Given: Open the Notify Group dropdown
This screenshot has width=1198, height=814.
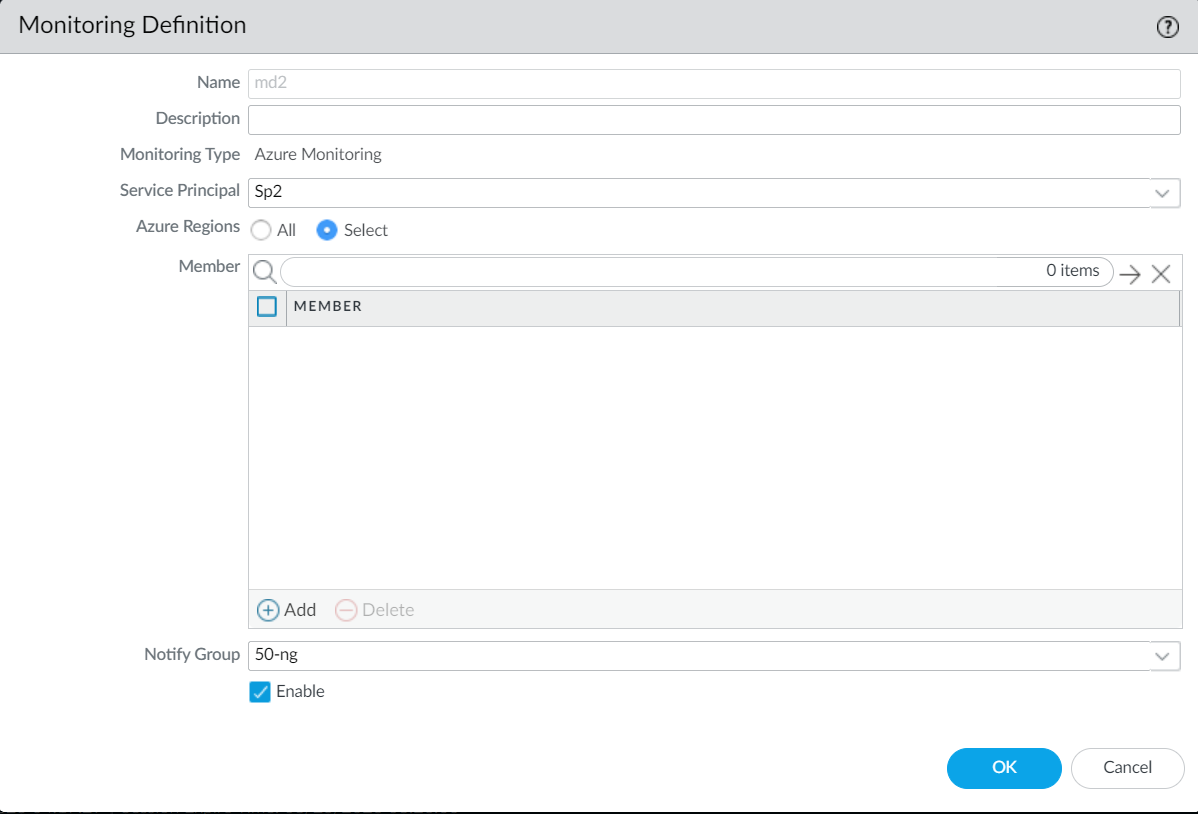Looking at the screenshot, I should pos(1162,656).
